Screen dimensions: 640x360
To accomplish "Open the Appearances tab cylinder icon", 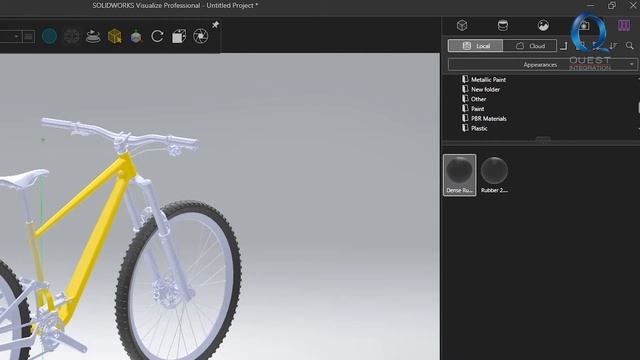I will (x=503, y=25).
